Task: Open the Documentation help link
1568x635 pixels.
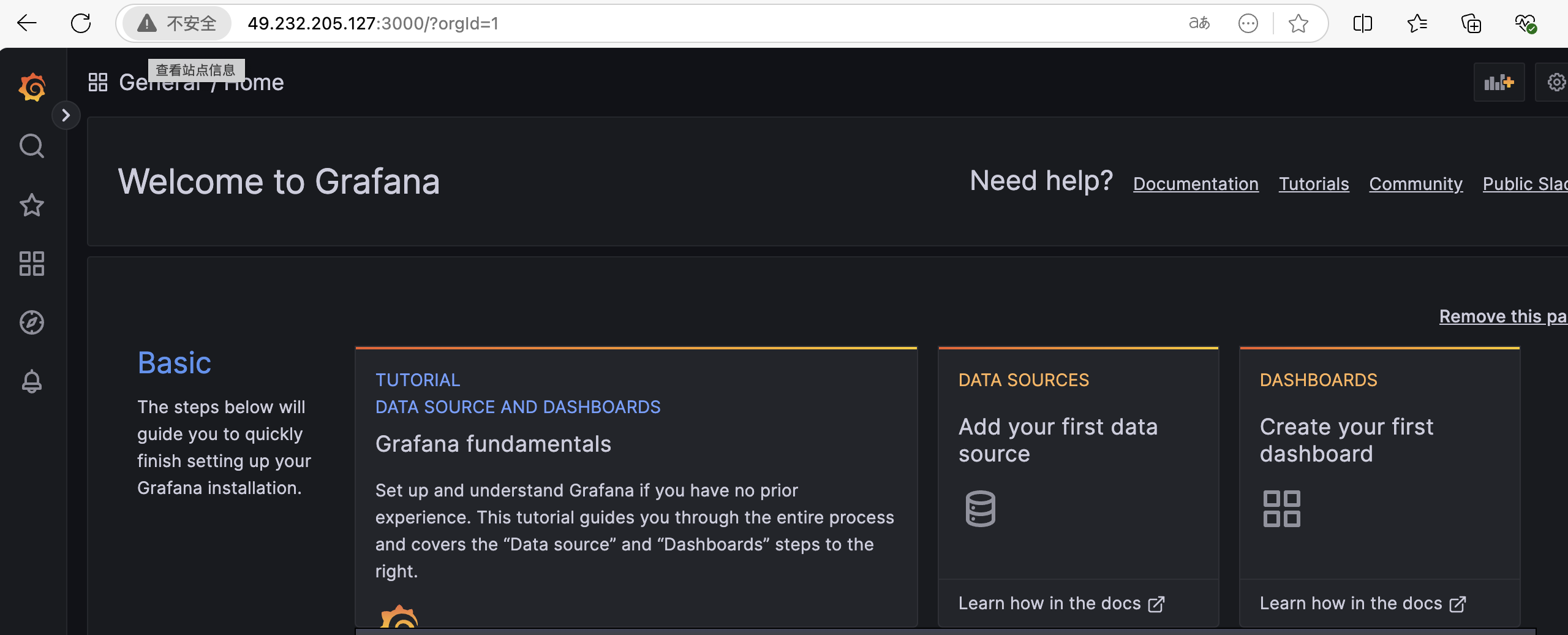Action: click(x=1196, y=184)
